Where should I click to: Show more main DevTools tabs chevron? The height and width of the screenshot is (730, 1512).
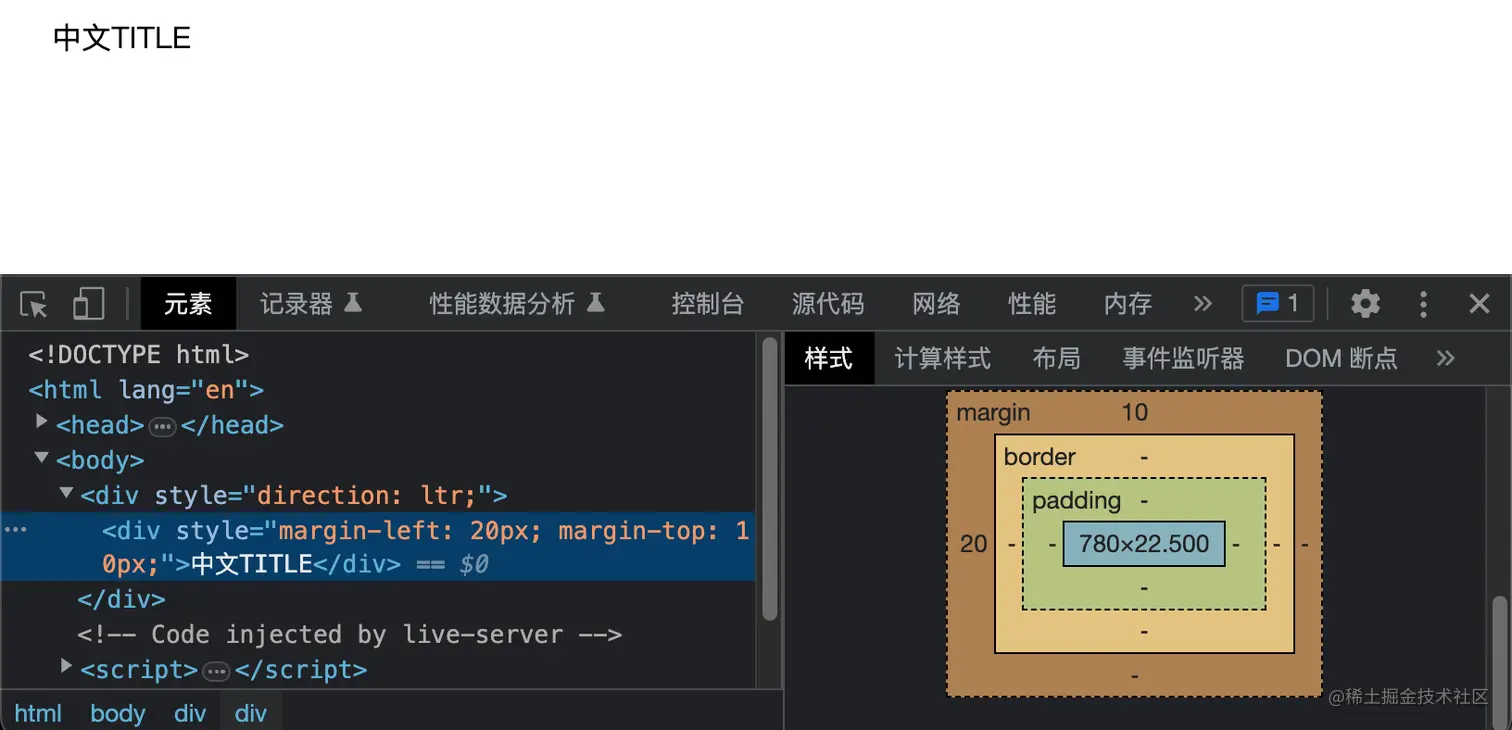1203,304
